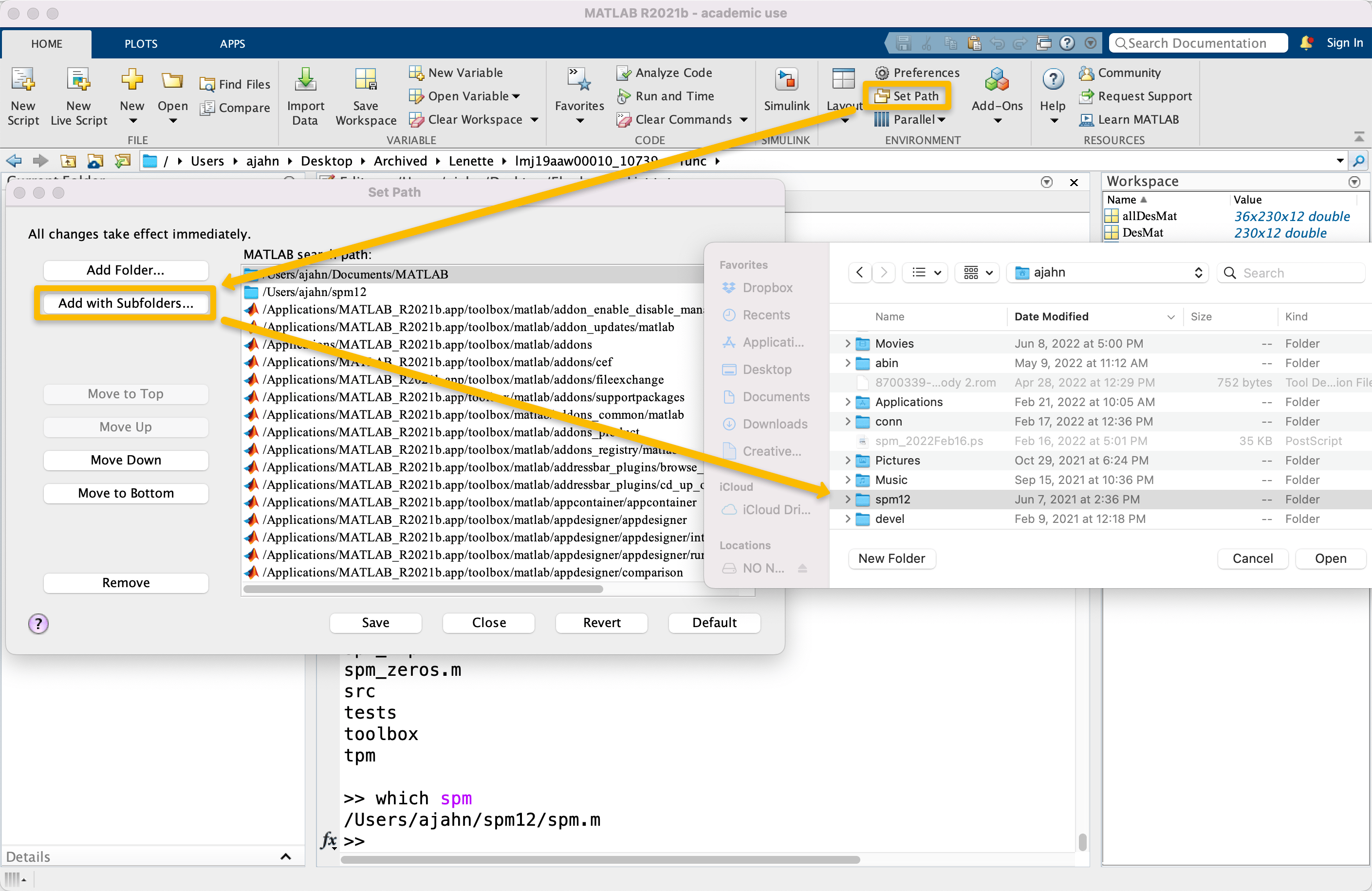Click the notification bell icon
This screenshot has height=891, width=1372.
(1306, 43)
